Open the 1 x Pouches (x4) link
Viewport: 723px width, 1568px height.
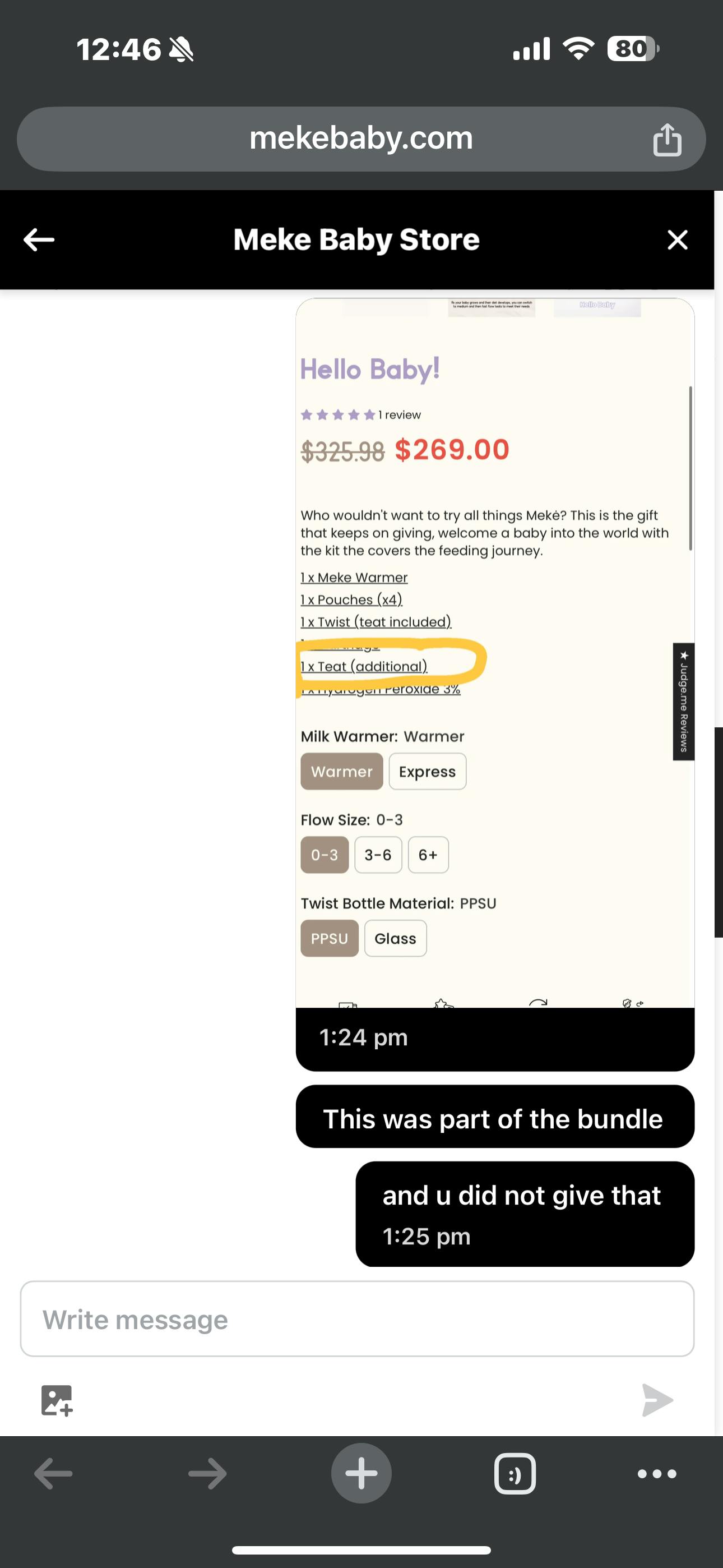coord(352,599)
